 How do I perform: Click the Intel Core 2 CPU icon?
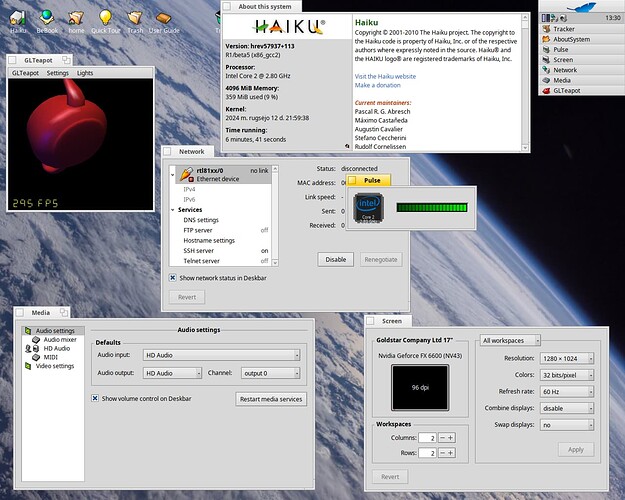tap(368, 207)
